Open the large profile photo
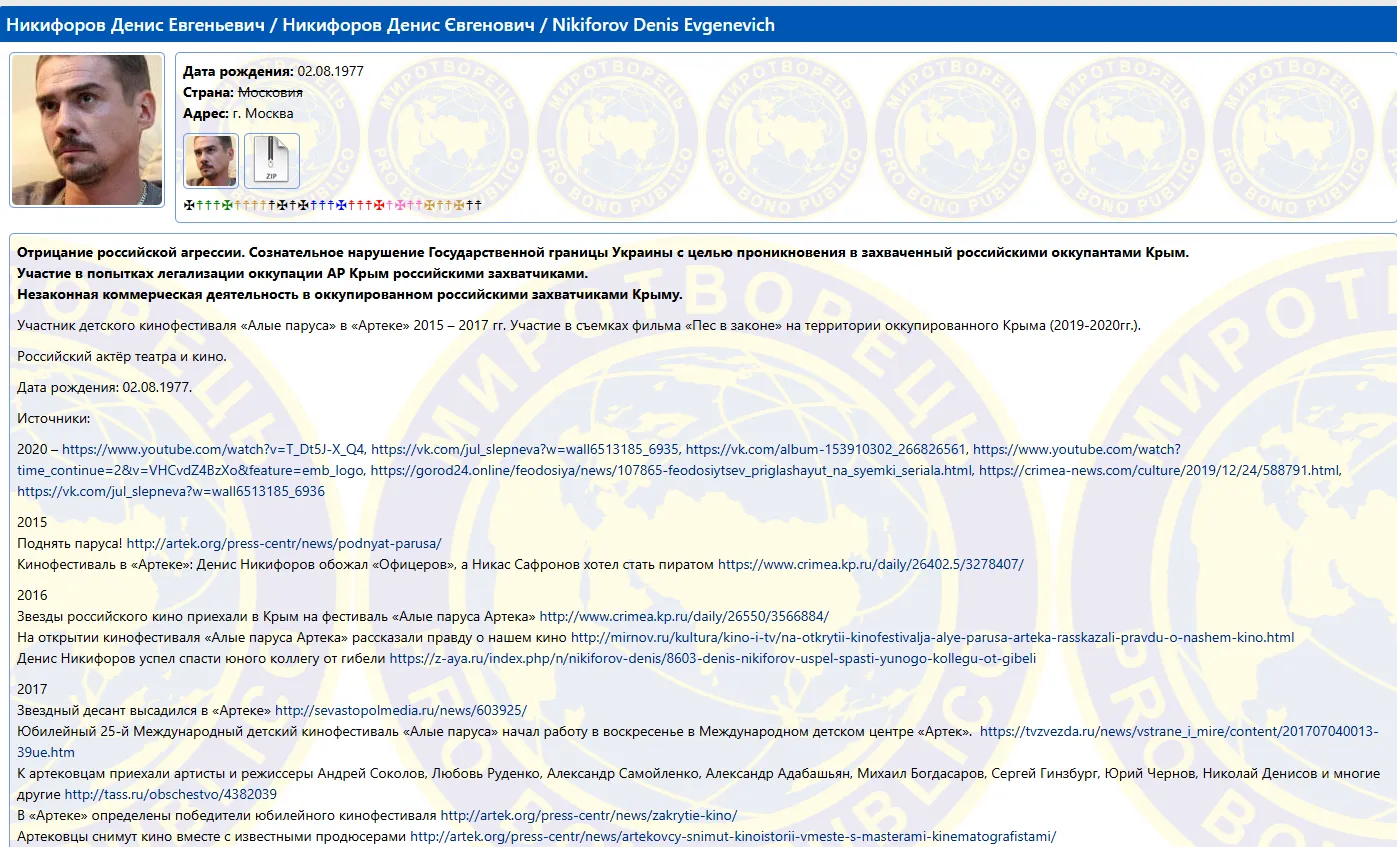Viewport: 1397px width, 847px height. point(87,130)
